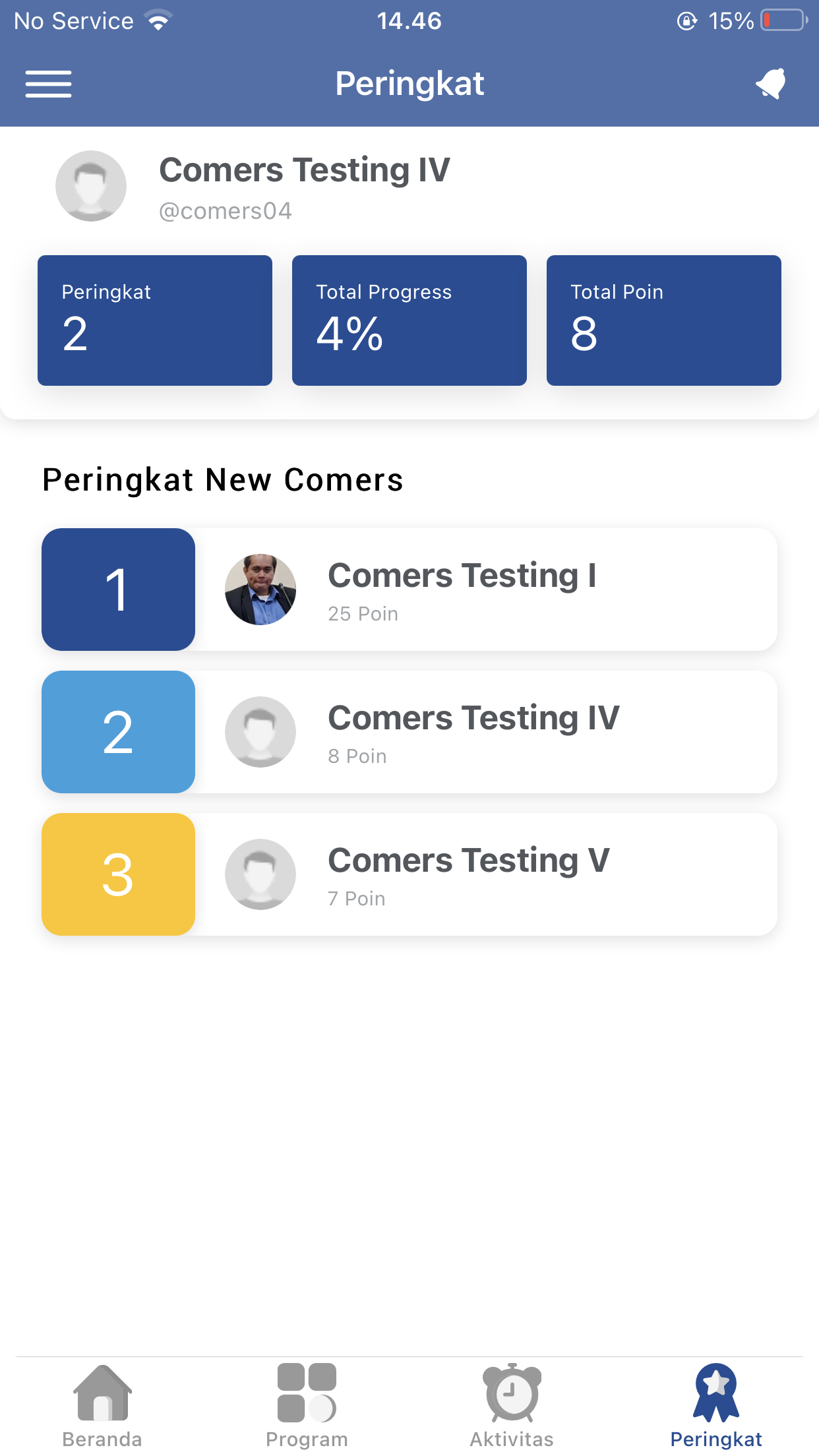Select the Comers Testing IV ranking row
The width and height of the screenshot is (819, 1456).
click(488, 732)
